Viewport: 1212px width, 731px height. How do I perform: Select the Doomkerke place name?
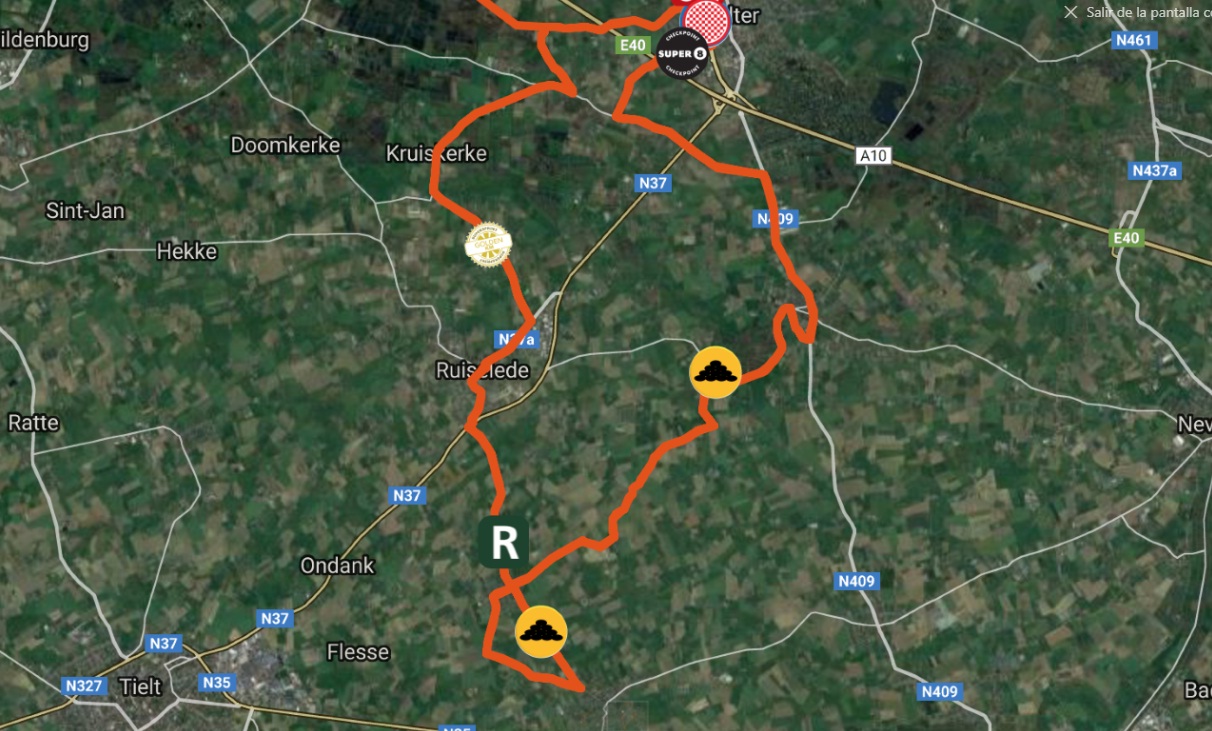click(285, 145)
